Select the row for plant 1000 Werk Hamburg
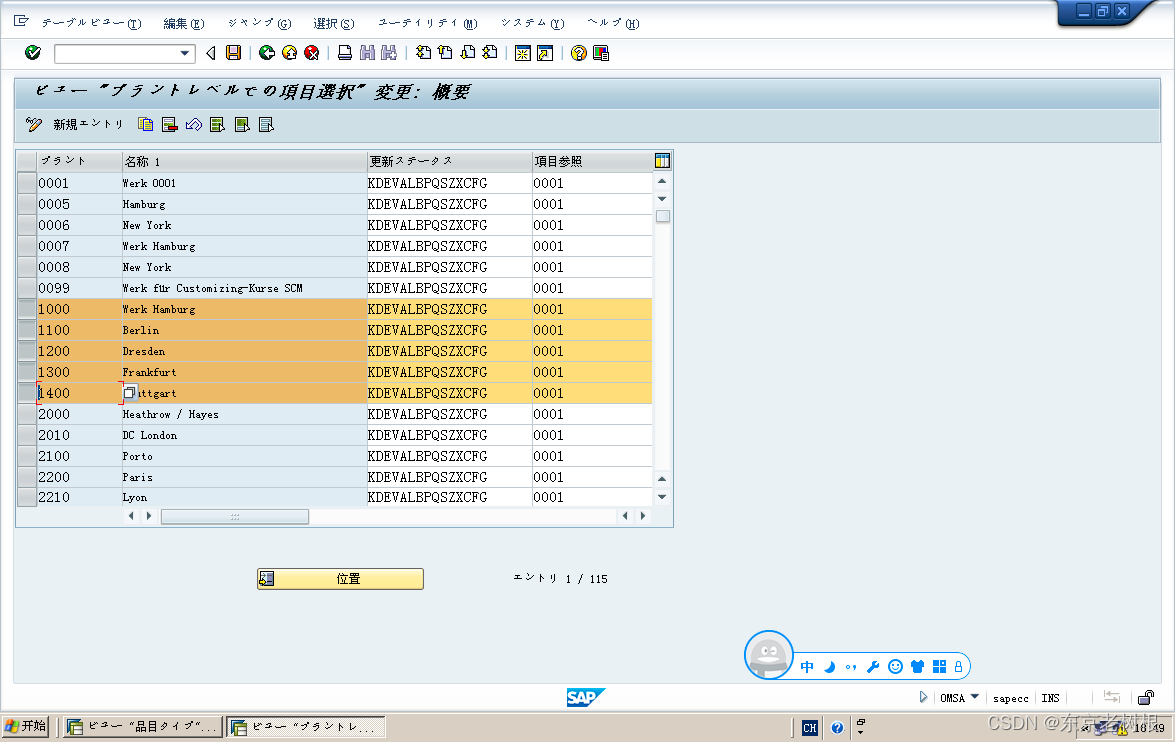This screenshot has height=742, width=1175. [26, 309]
